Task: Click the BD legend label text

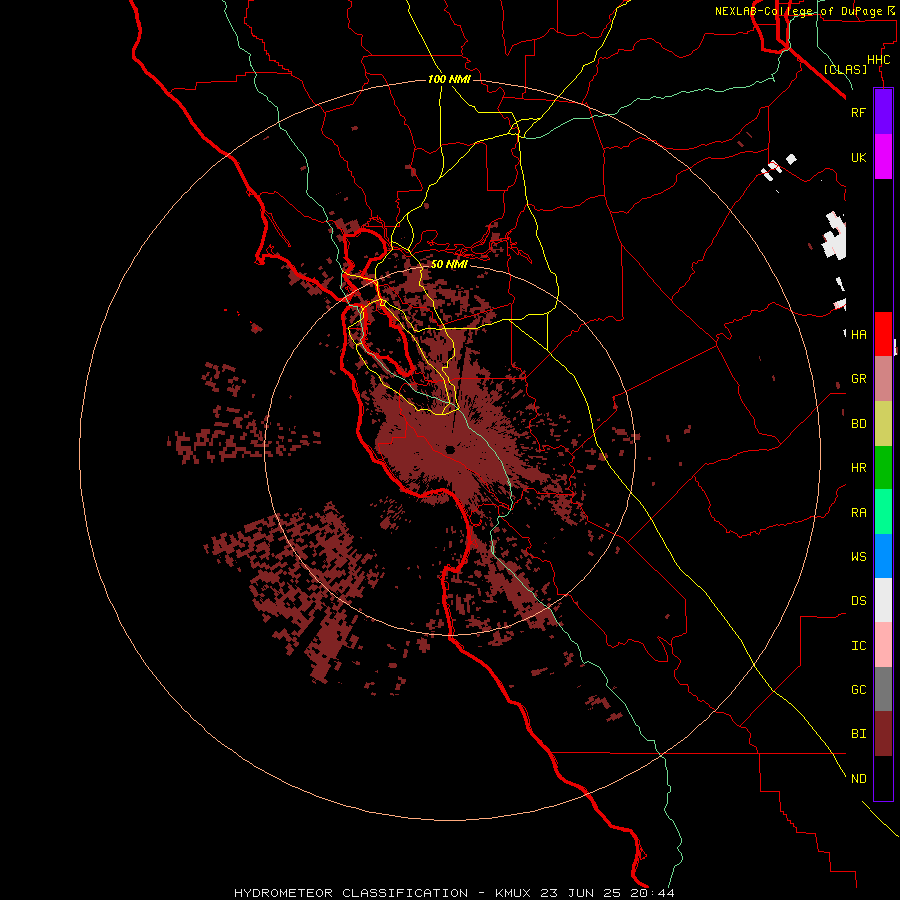Action: coord(859,424)
